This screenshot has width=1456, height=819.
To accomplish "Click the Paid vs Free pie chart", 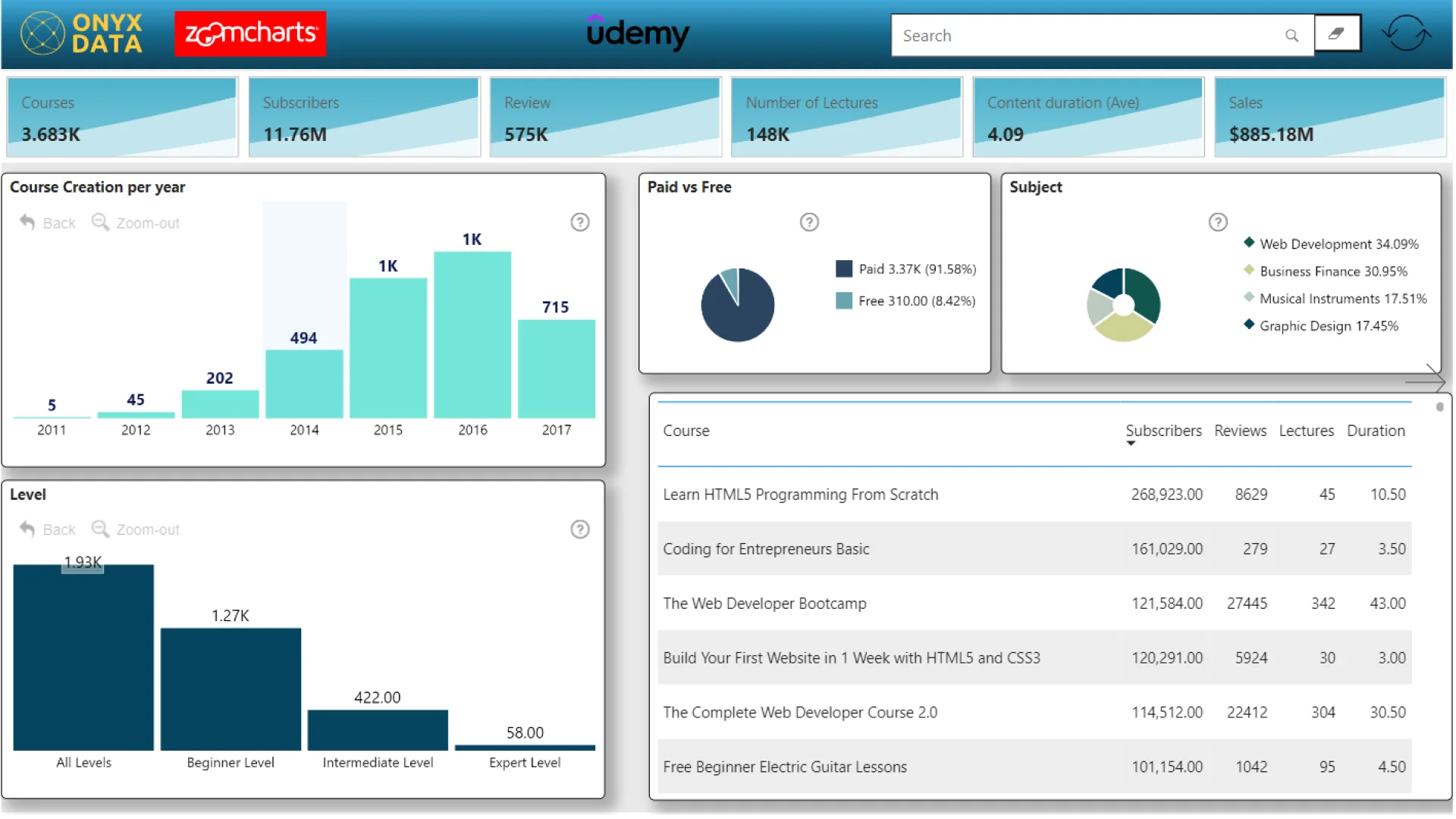I will pos(738,305).
